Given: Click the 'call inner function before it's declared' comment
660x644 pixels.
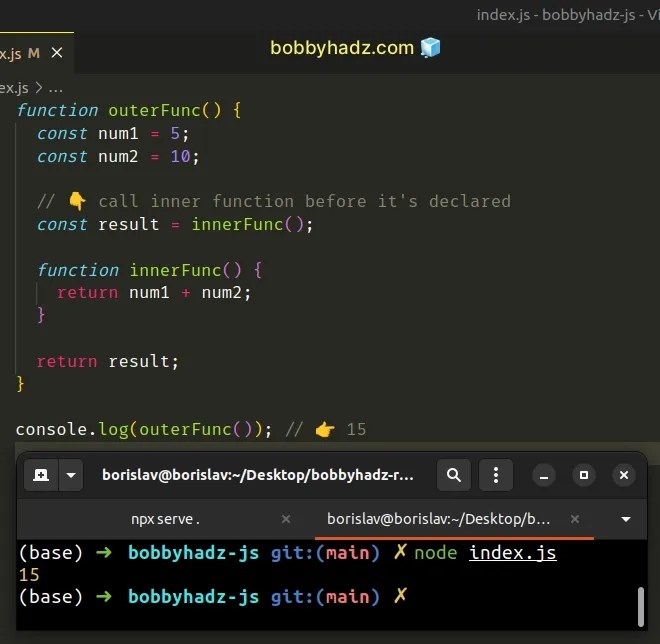Looking at the screenshot, I should tap(305, 201).
